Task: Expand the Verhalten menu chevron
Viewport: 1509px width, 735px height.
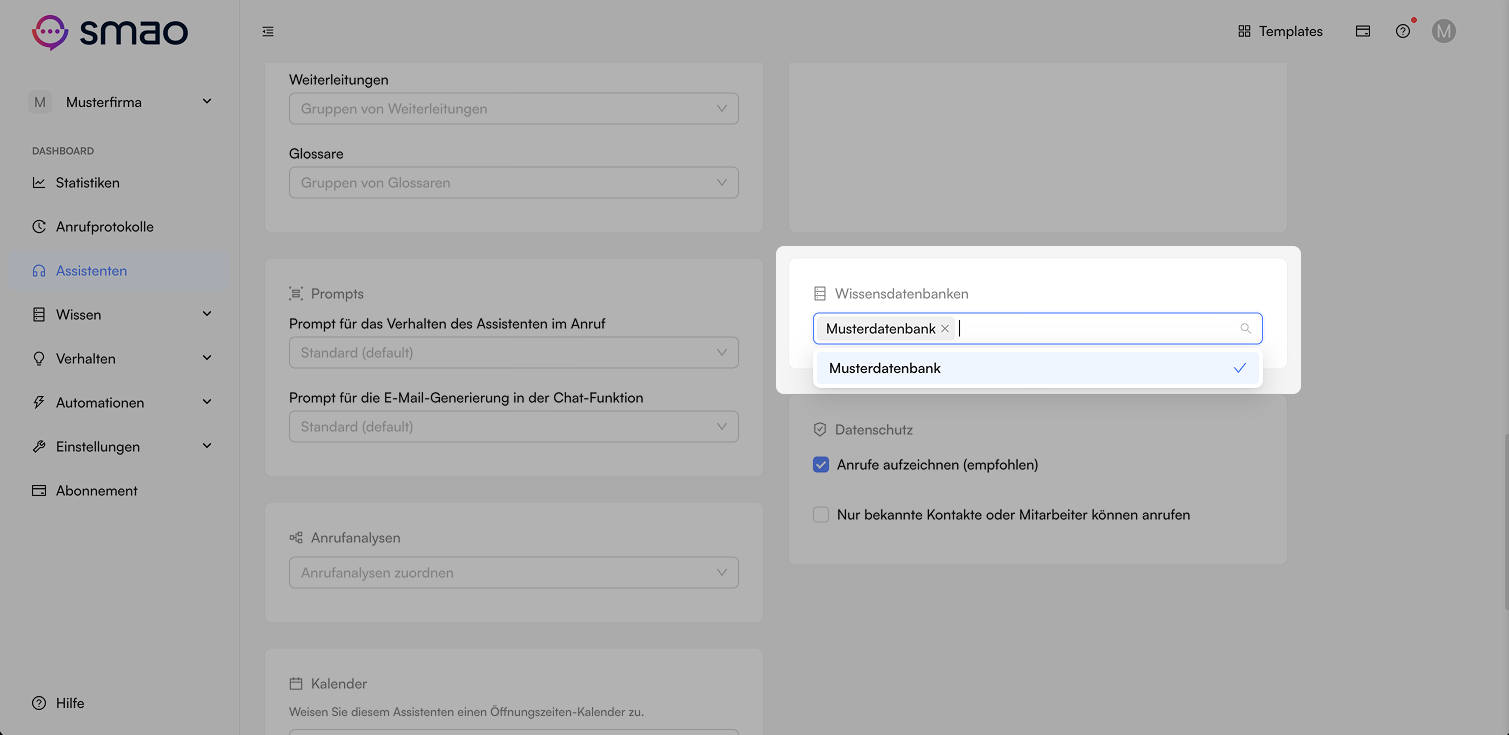Action: [x=207, y=359]
